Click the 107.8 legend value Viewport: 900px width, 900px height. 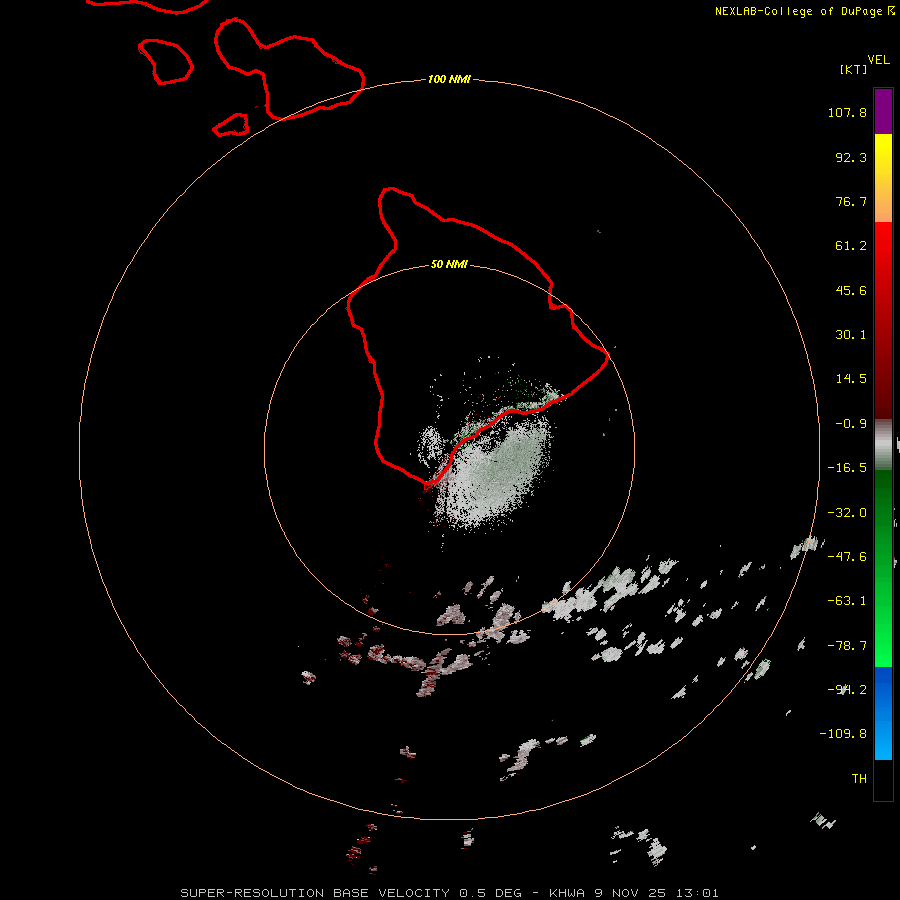click(x=847, y=112)
